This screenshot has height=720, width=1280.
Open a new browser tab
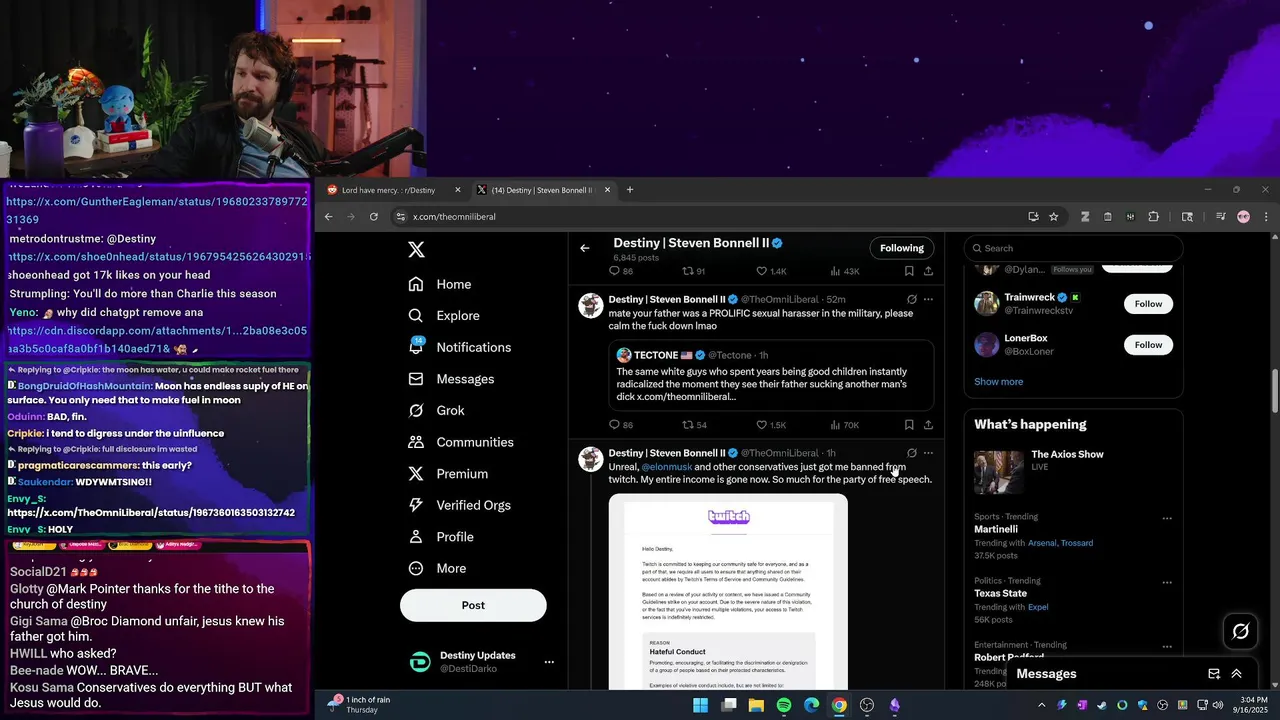coord(629,190)
